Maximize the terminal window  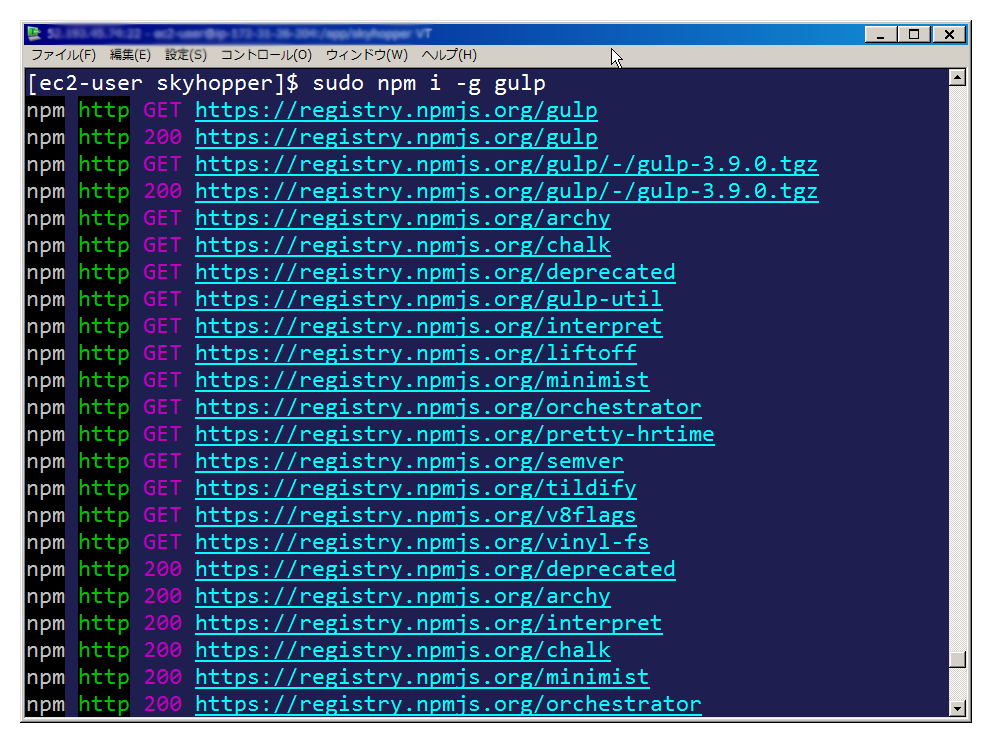click(914, 34)
